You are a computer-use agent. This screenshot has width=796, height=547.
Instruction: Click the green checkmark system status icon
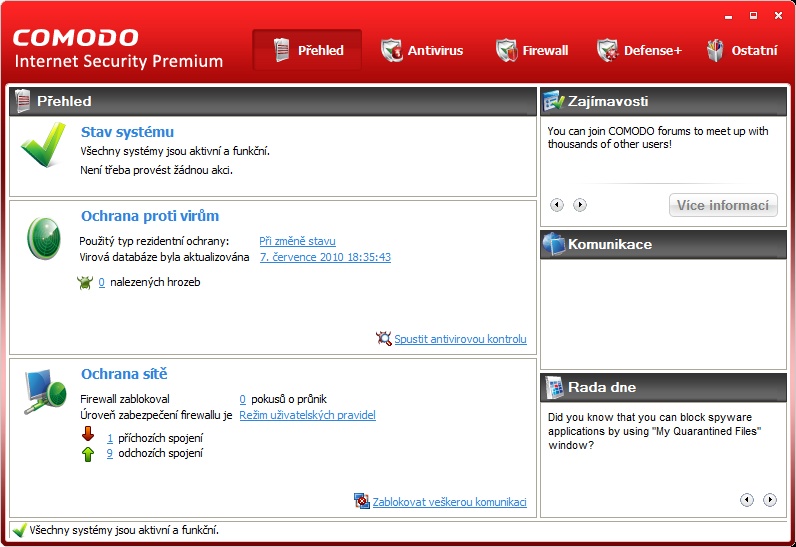(44, 145)
